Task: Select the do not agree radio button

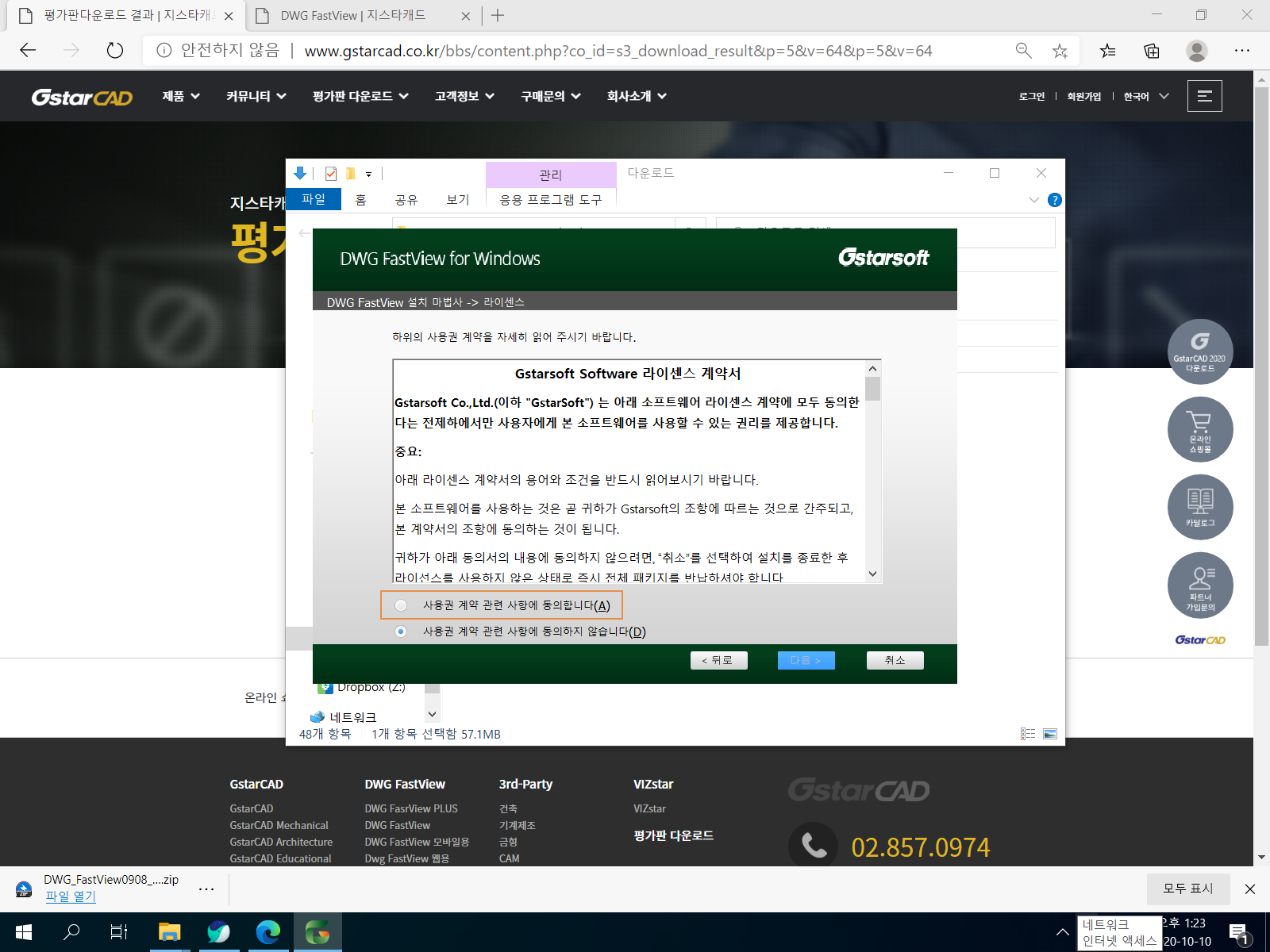Action: point(401,631)
